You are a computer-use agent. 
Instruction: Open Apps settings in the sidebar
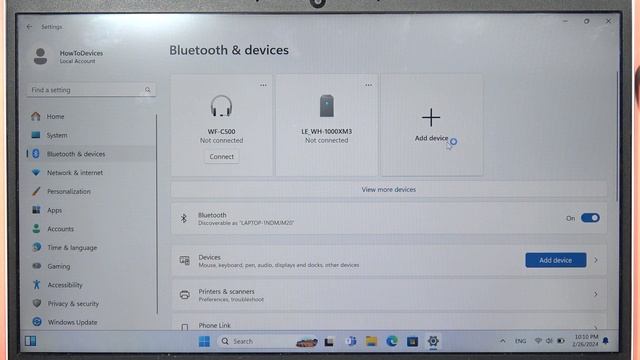coord(90,210)
